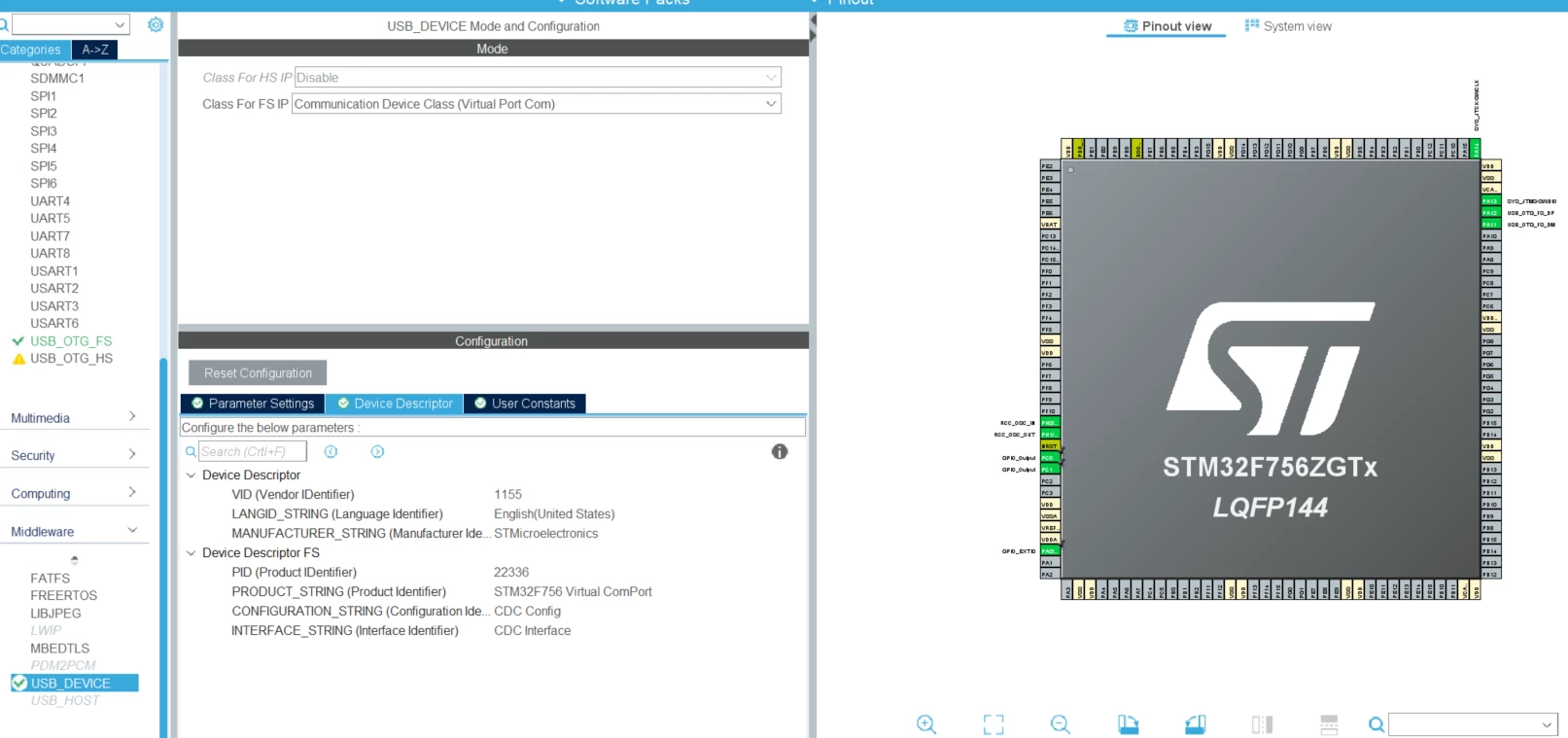Select USB_OTG_HS with the warning icon
The height and width of the screenshot is (738, 1568).
(x=62, y=359)
